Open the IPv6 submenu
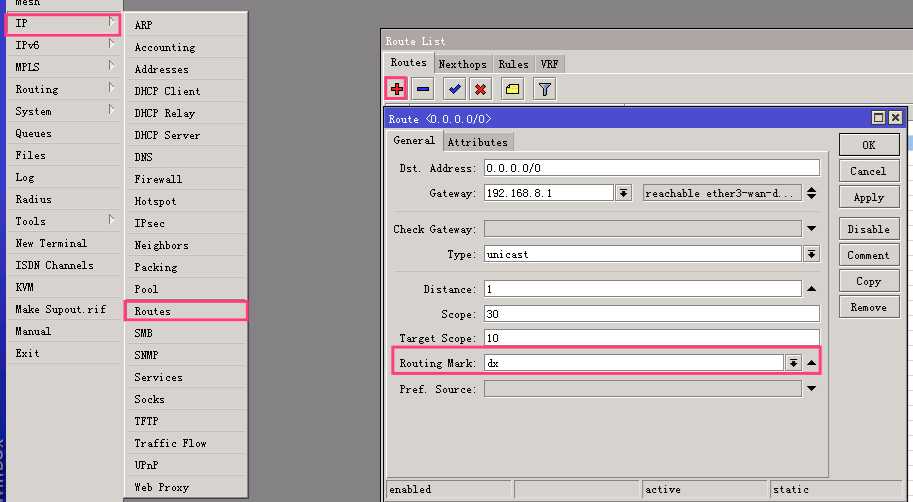Image resolution: width=913 pixels, height=502 pixels. (x=63, y=45)
